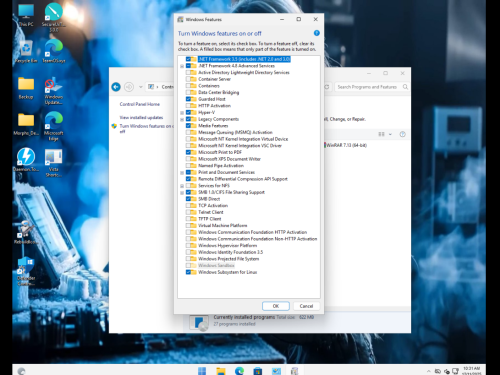This screenshot has width=500, height=375.
Task: Open the blue help icon in Windows Features
Action: [317, 33]
